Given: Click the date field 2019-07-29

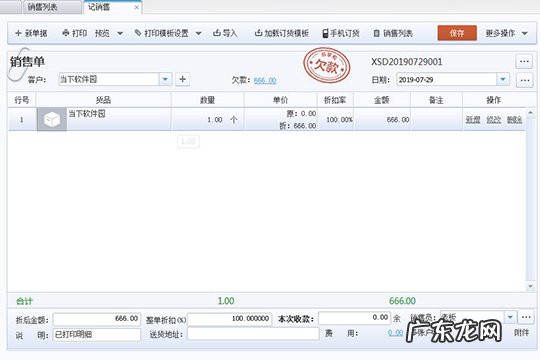Looking at the screenshot, I should point(446,80).
